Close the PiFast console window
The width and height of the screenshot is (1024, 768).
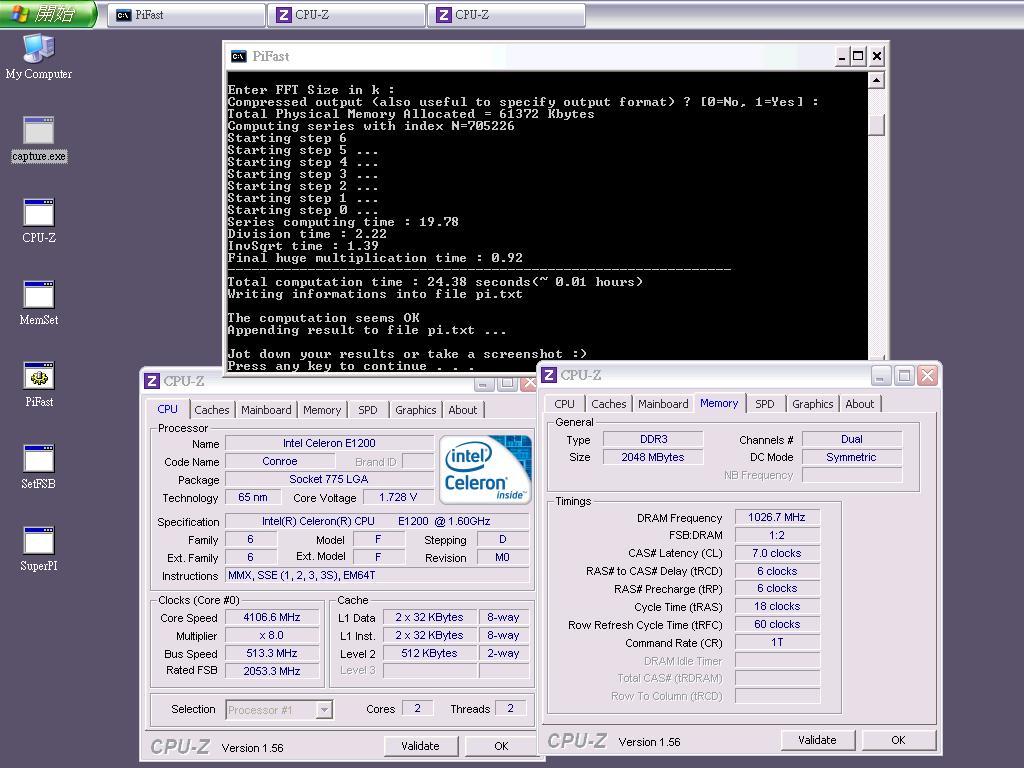tap(876, 56)
